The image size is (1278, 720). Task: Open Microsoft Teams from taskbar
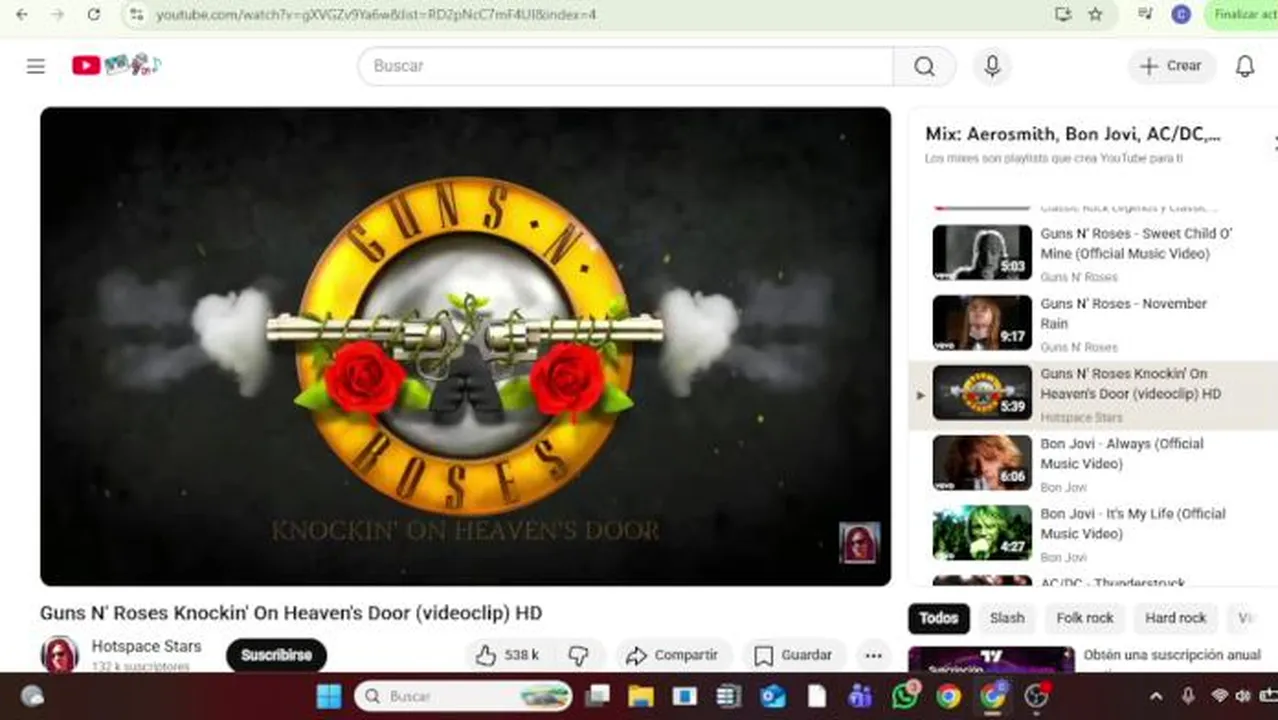860,696
